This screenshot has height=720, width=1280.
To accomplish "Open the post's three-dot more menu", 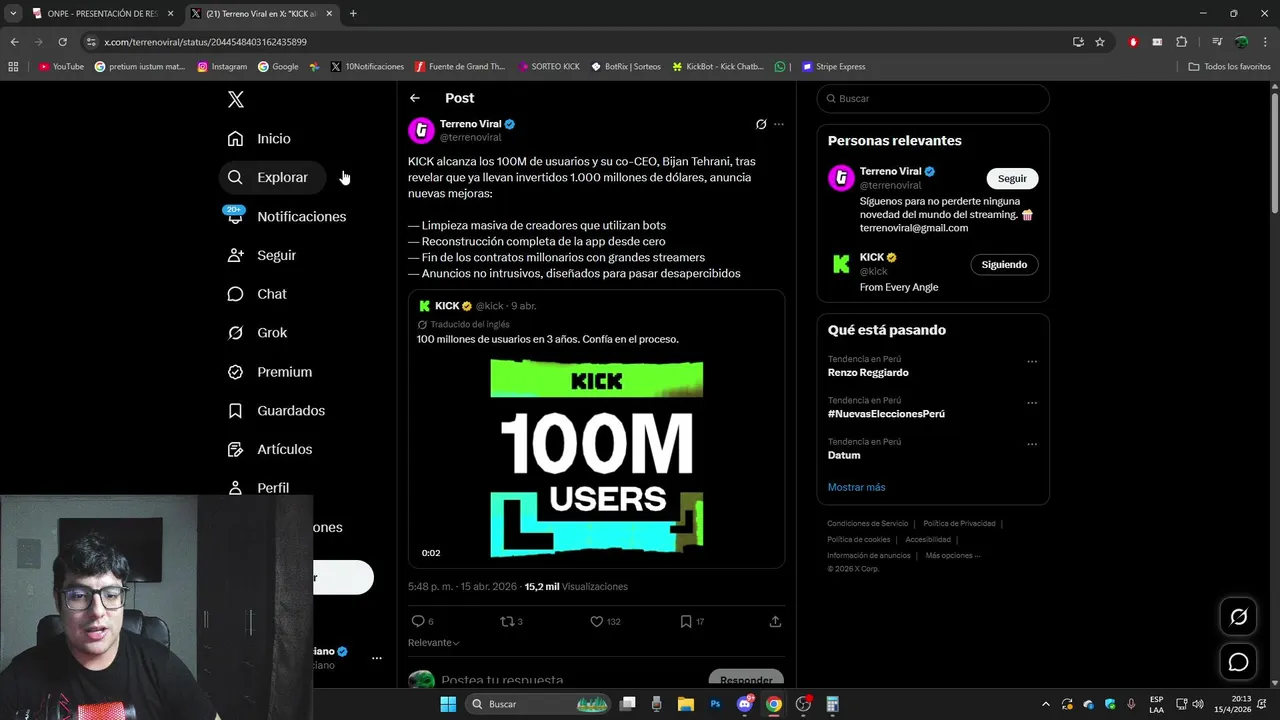I will pos(779,124).
